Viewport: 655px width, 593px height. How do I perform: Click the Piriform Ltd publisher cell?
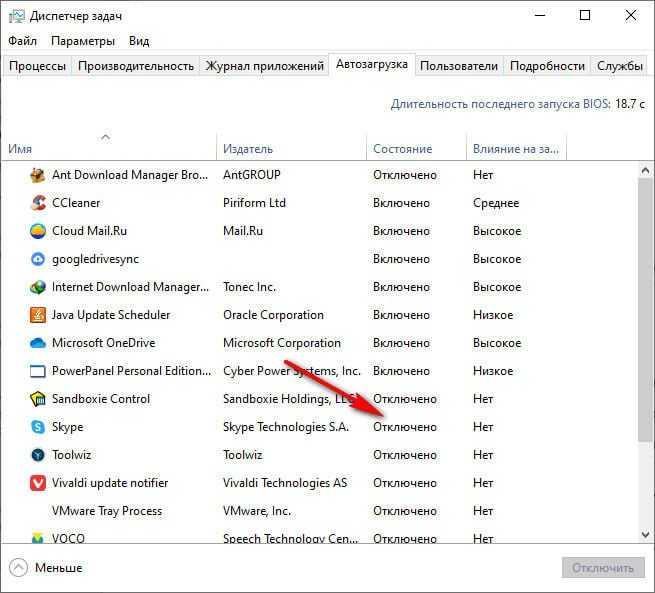(x=254, y=203)
